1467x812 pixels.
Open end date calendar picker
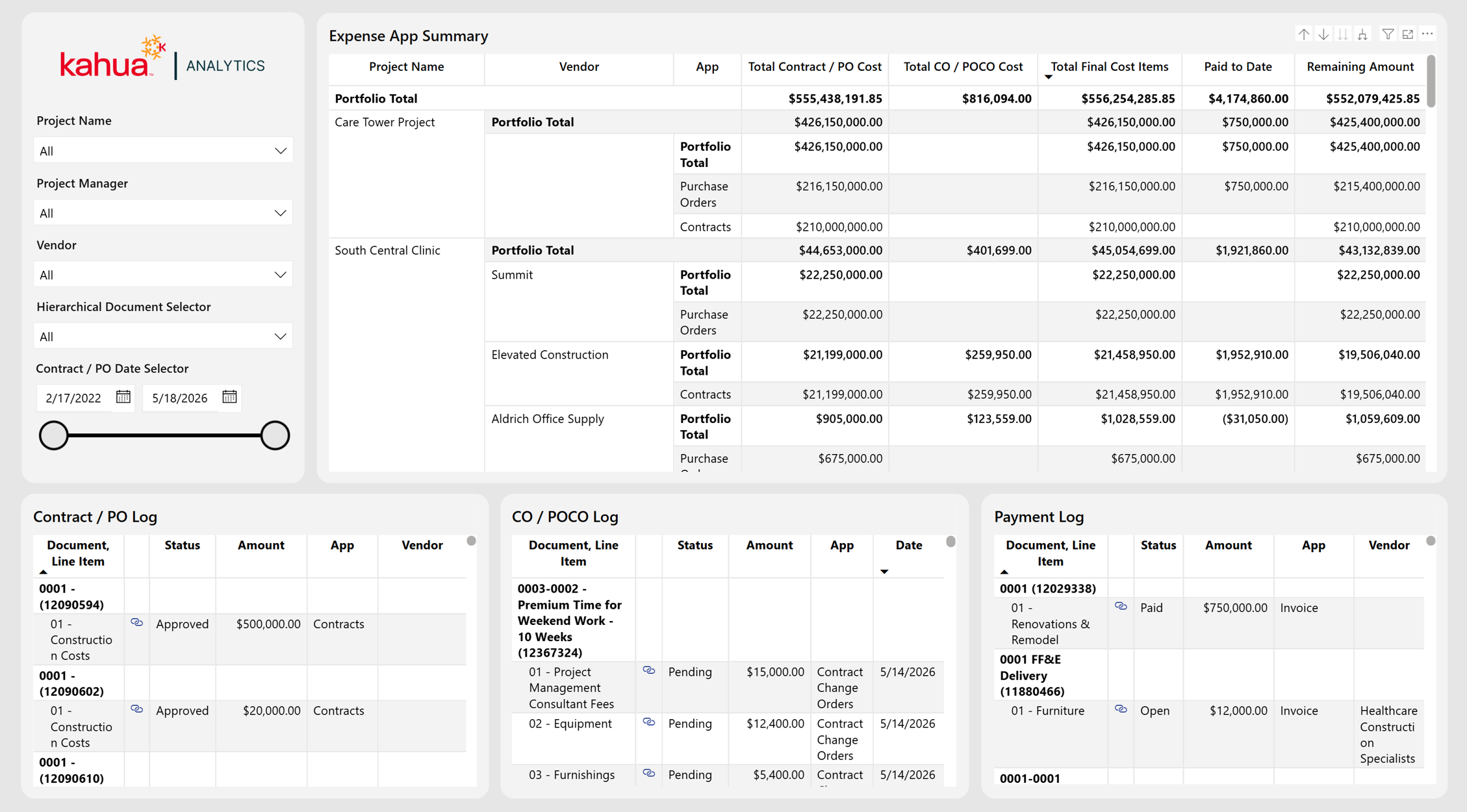(x=229, y=397)
